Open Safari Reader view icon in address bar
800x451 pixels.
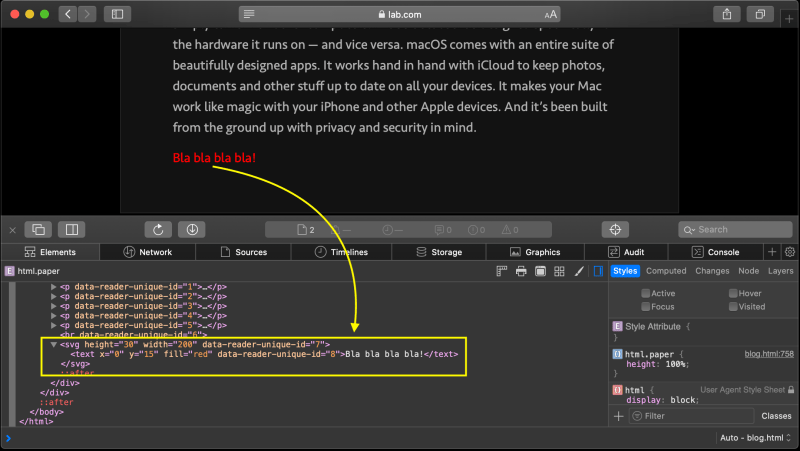point(249,14)
